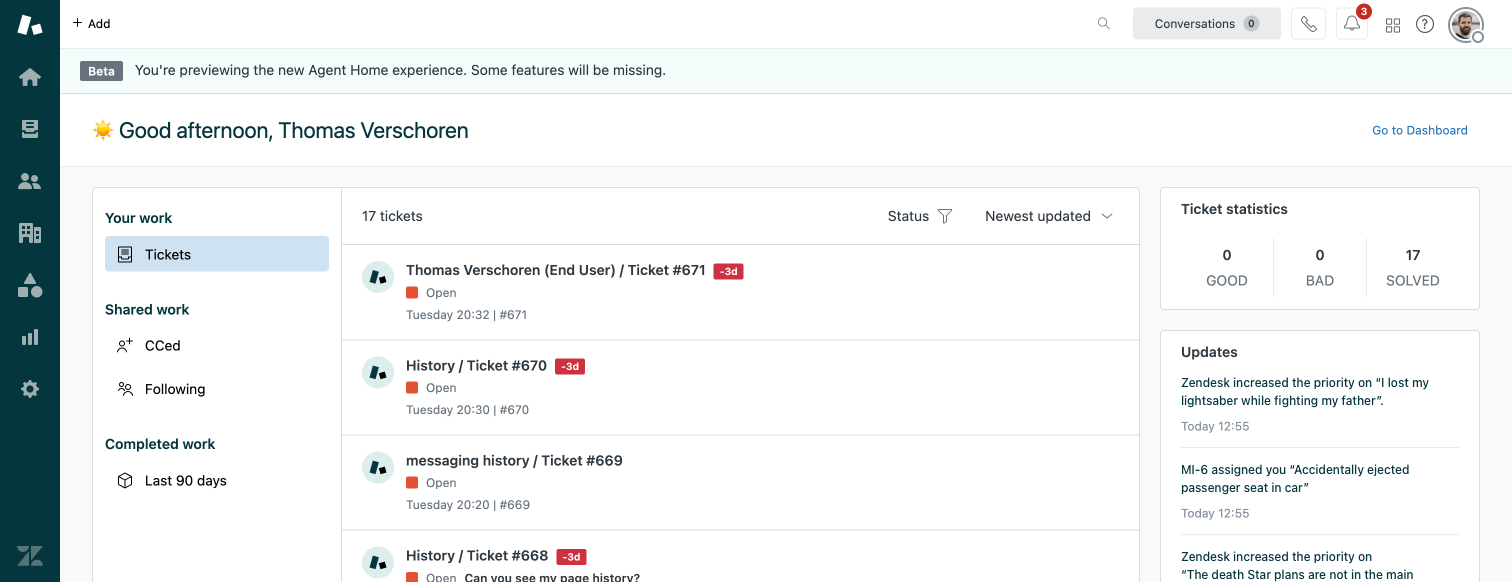Select Last 90 days completed work
The image size is (1512, 582).
[x=185, y=481]
